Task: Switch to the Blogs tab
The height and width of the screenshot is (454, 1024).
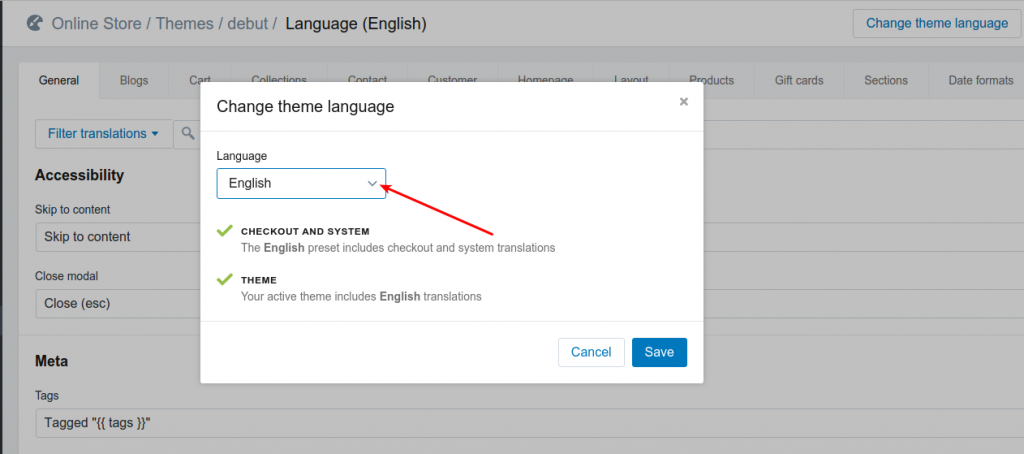Action: (x=134, y=80)
